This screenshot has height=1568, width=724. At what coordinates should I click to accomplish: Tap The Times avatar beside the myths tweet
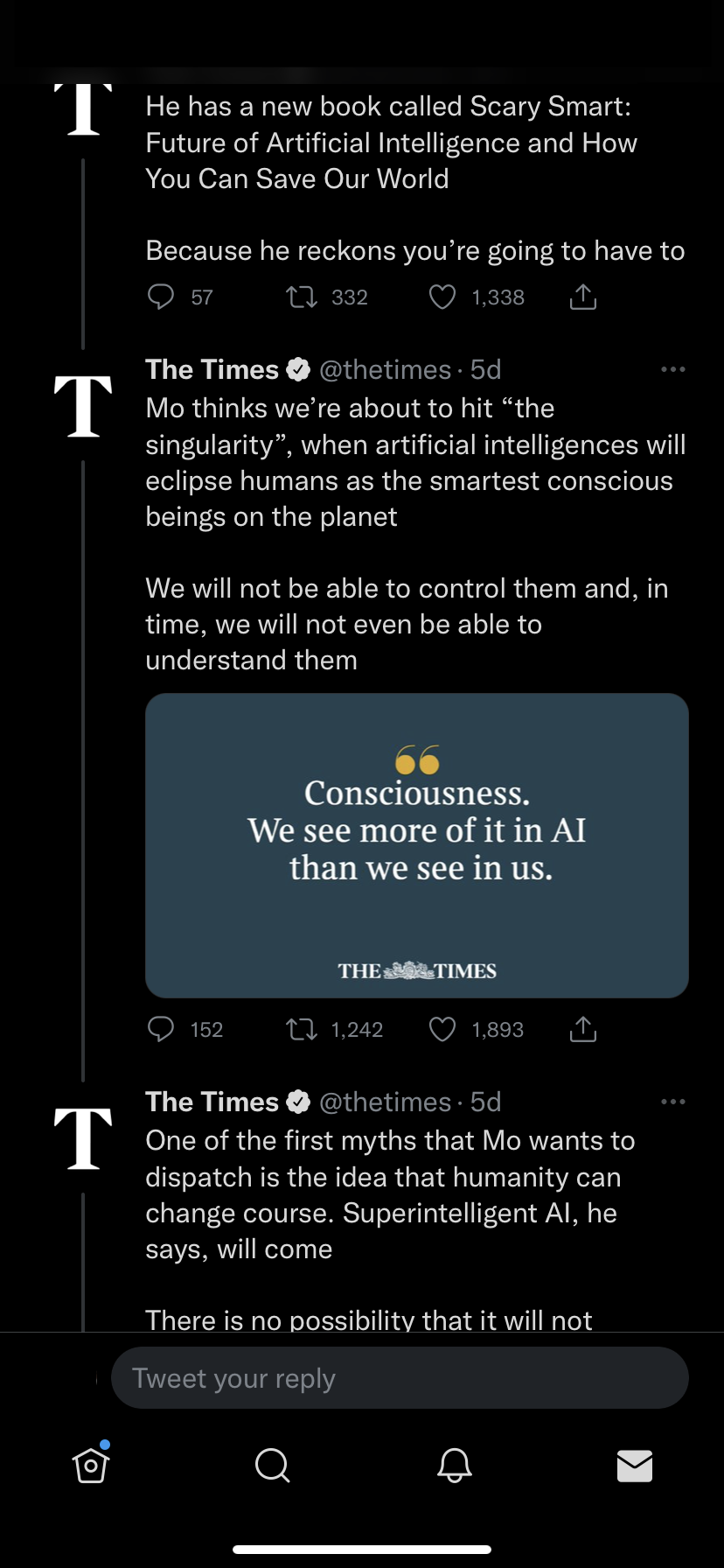(83, 1137)
